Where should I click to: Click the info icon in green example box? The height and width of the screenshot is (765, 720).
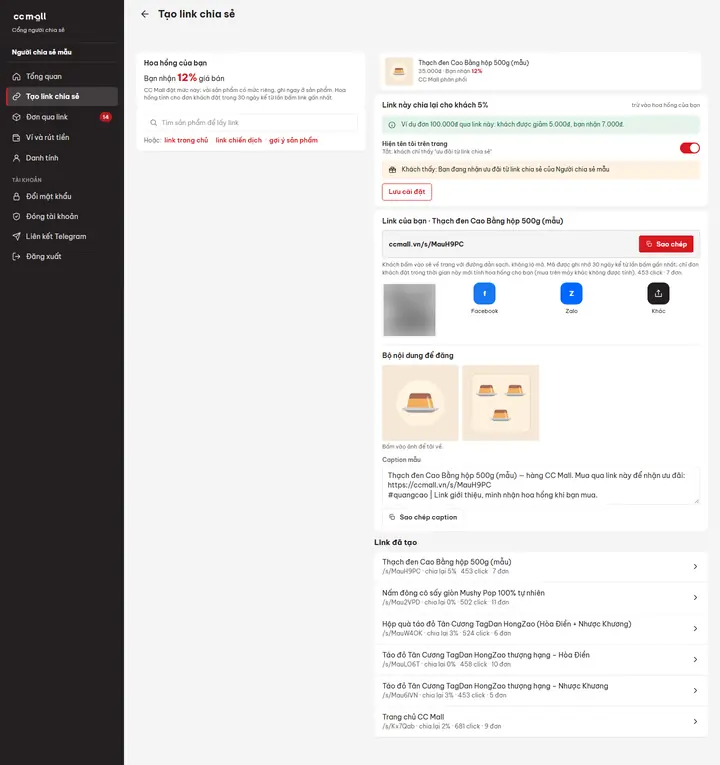click(x=392, y=125)
